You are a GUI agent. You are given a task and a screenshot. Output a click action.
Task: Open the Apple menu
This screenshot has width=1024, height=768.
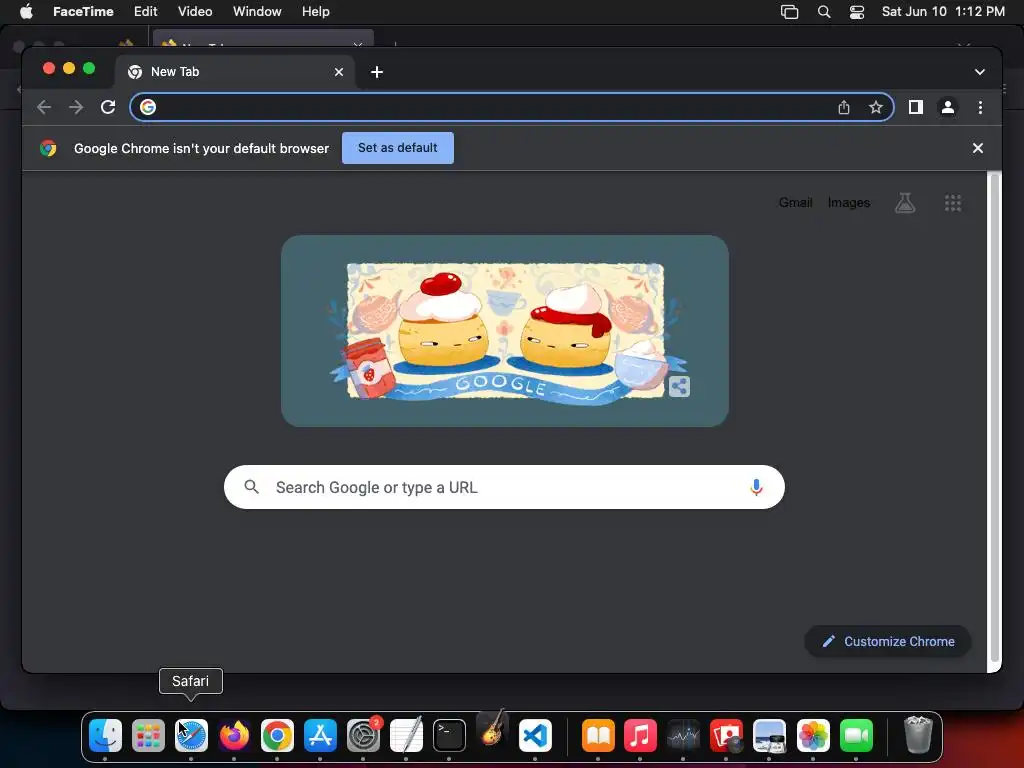click(x=26, y=12)
